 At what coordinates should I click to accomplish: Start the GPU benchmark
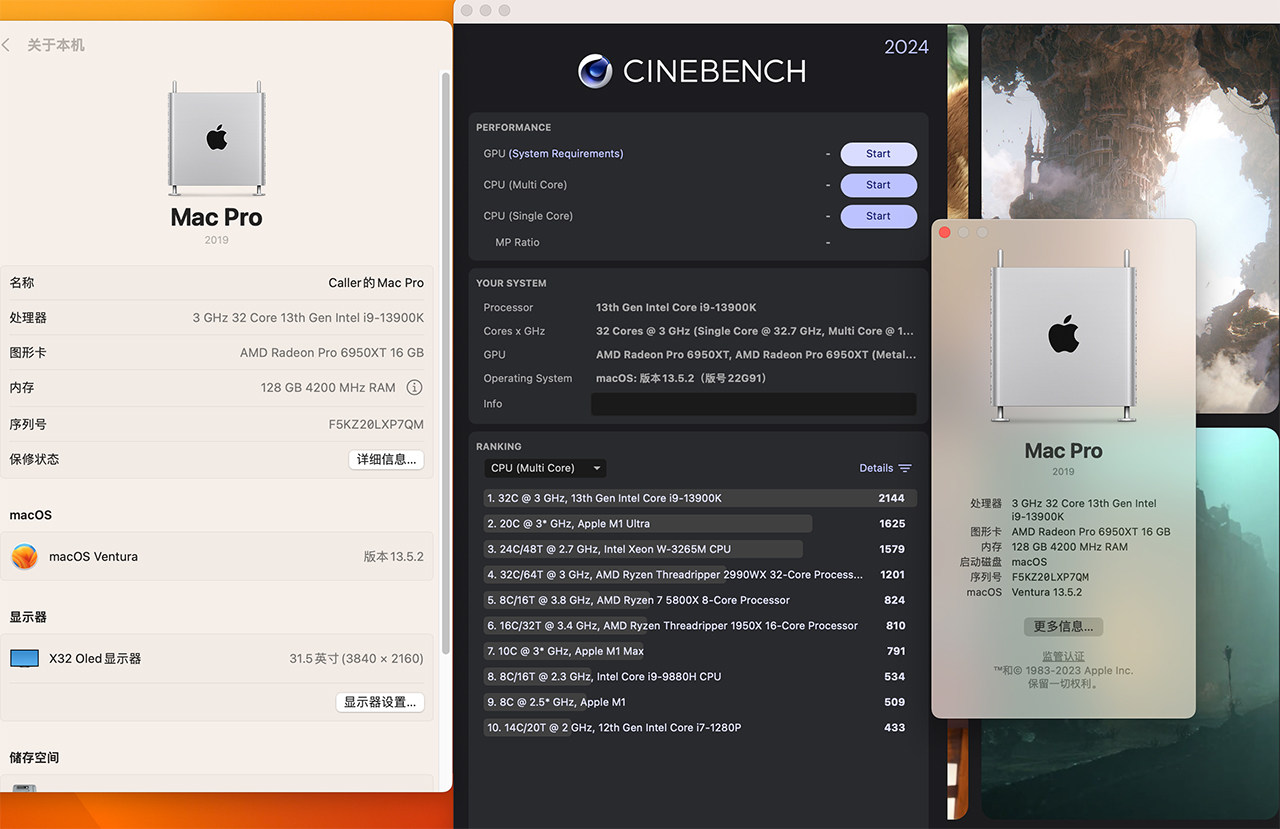click(x=878, y=154)
